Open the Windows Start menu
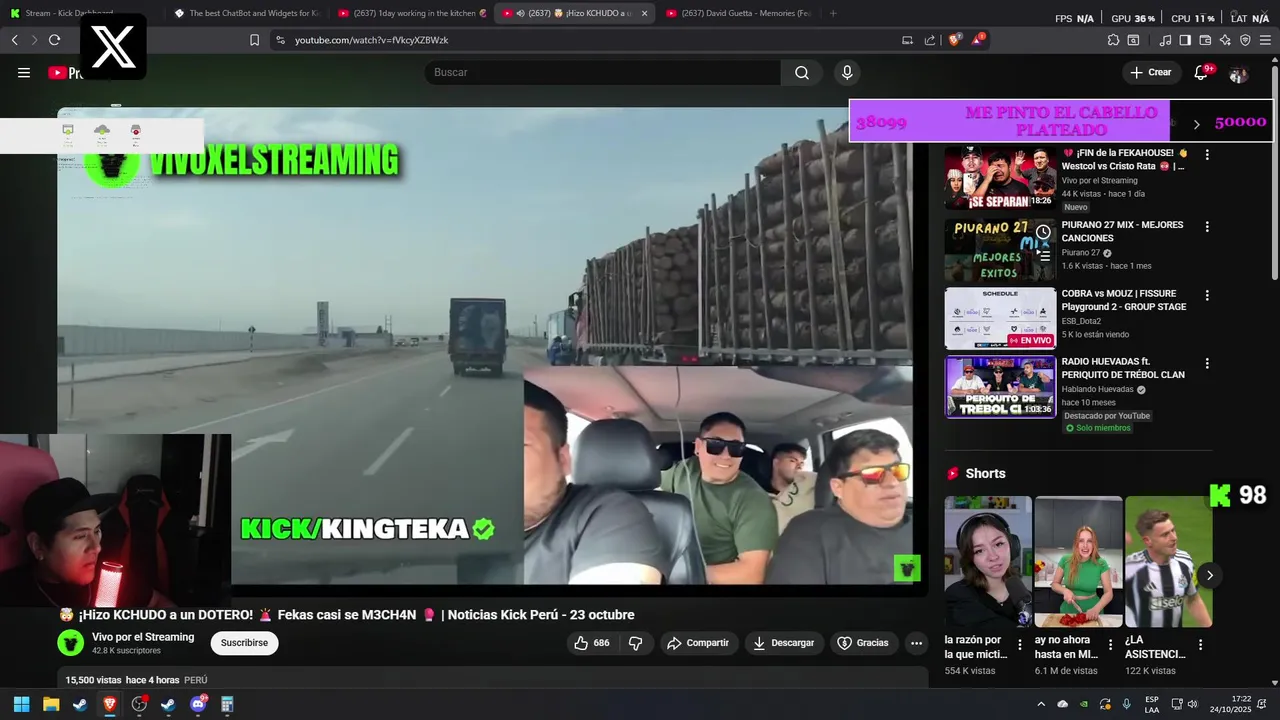 tap(21, 704)
